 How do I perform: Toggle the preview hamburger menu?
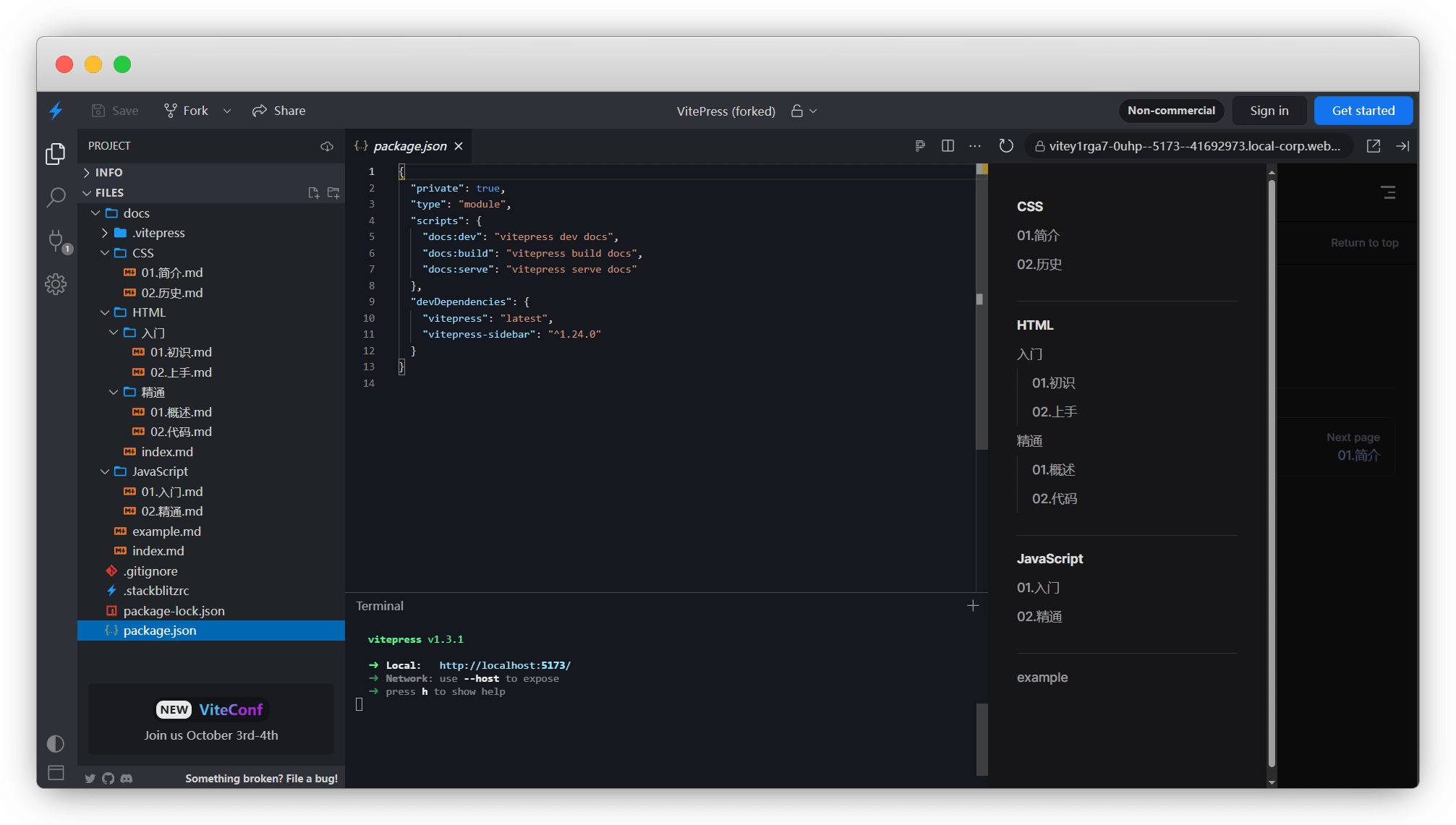pos(1388,192)
